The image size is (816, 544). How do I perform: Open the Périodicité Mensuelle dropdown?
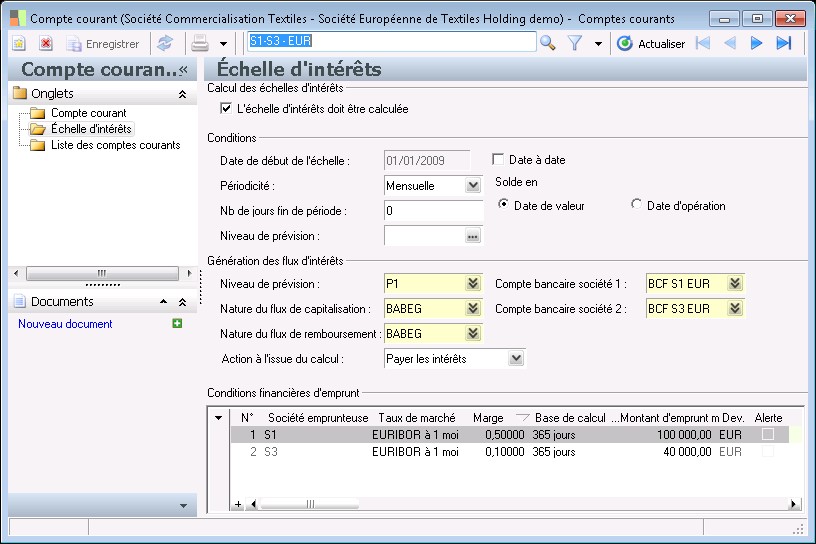[x=473, y=185]
